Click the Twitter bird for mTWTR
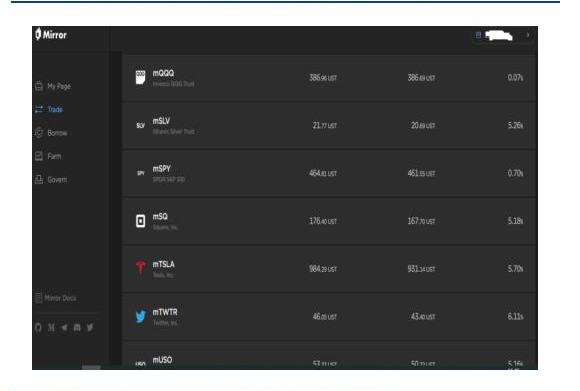This screenshot has height=391, width=580. (141, 316)
